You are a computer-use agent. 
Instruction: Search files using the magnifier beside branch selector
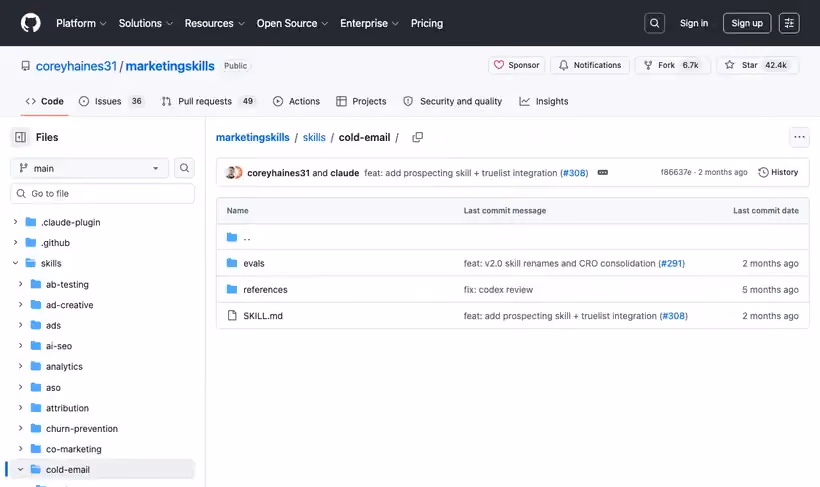coord(184,168)
